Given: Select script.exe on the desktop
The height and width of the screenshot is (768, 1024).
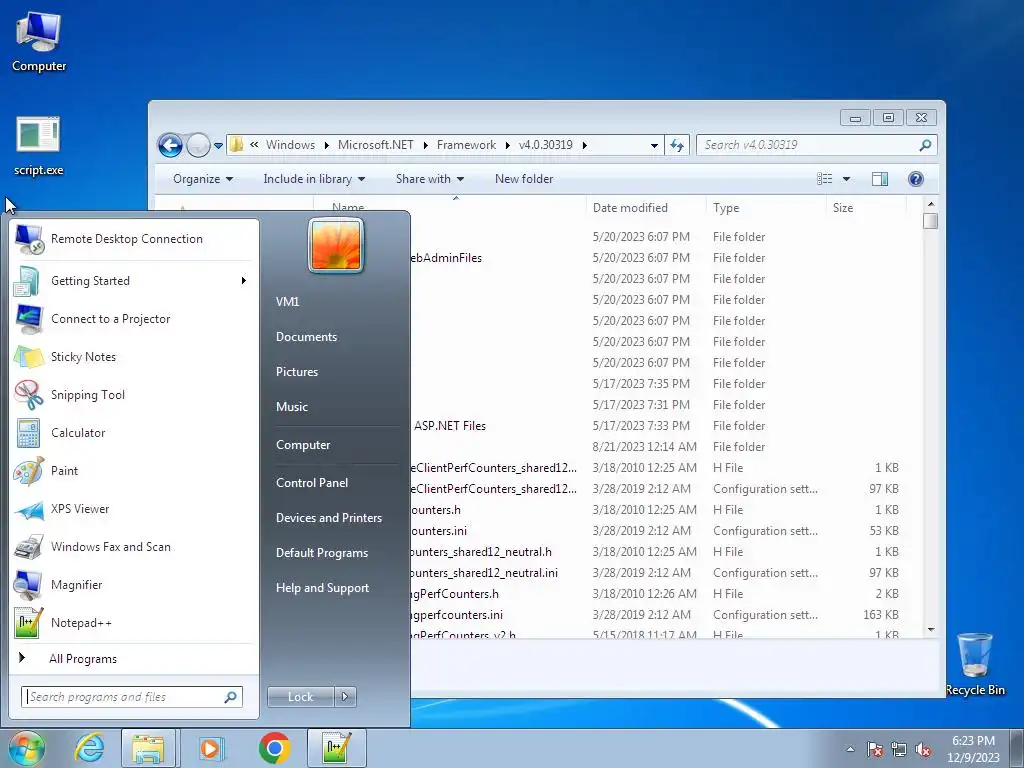Looking at the screenshot, I should coord(39,147).
